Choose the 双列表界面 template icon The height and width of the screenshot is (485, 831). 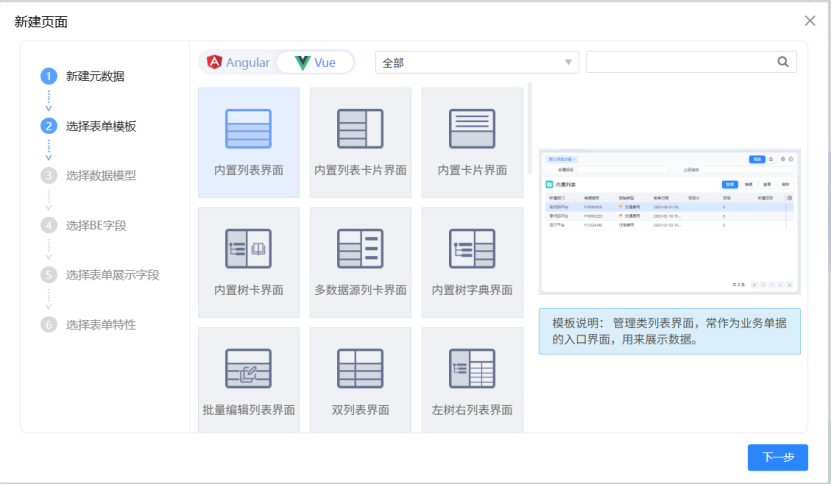click(x=360, y=368)
